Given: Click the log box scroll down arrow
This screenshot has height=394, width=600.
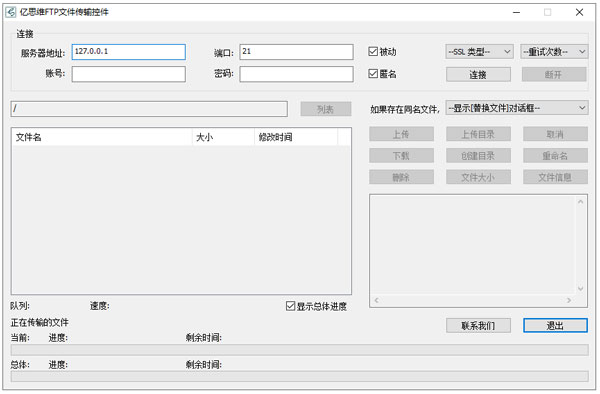Looking at the screenshot, I should [580, 288].
